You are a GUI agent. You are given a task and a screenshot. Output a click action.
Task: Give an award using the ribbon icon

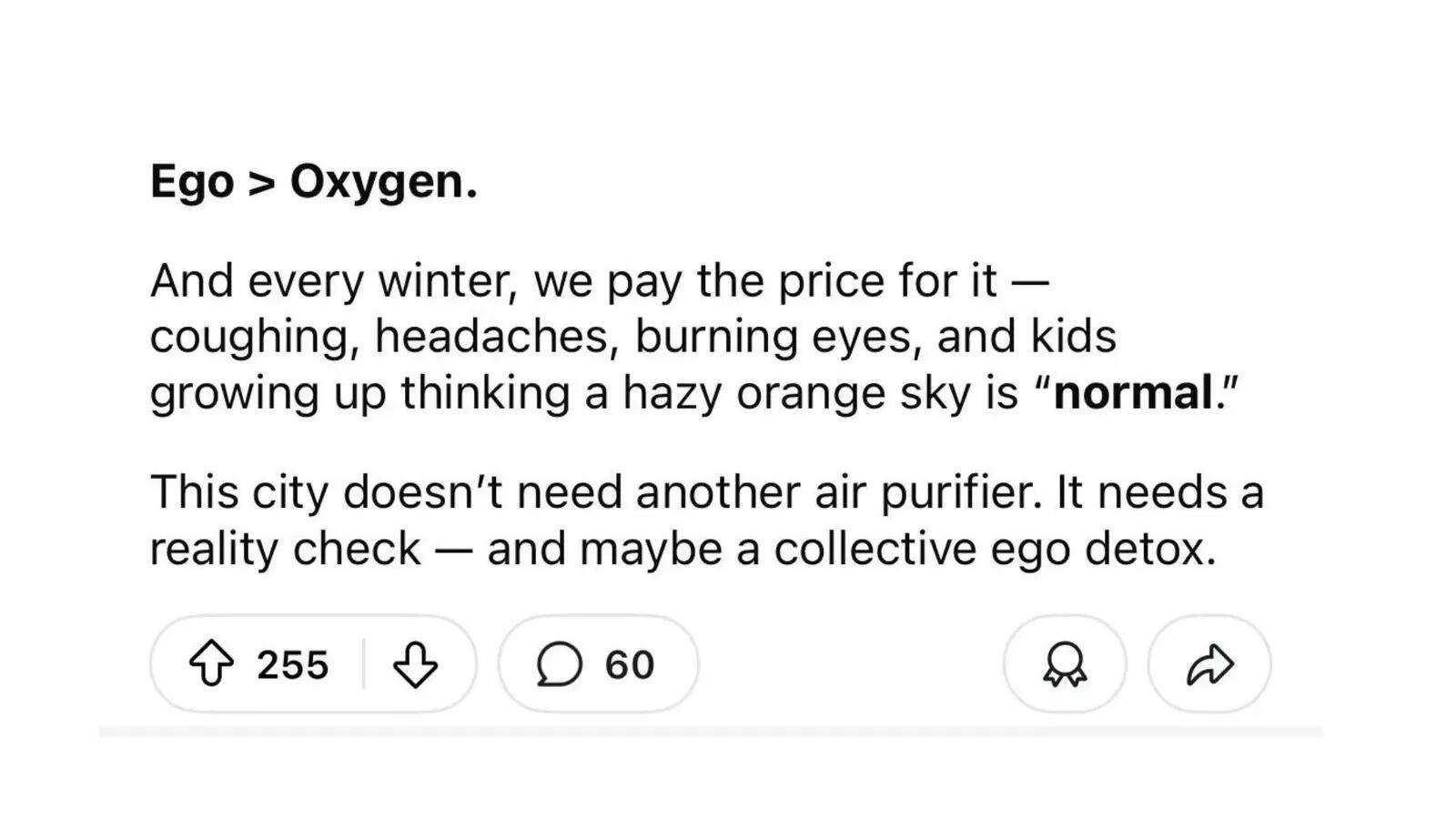pyautogui.click(x=1064, y=664)
